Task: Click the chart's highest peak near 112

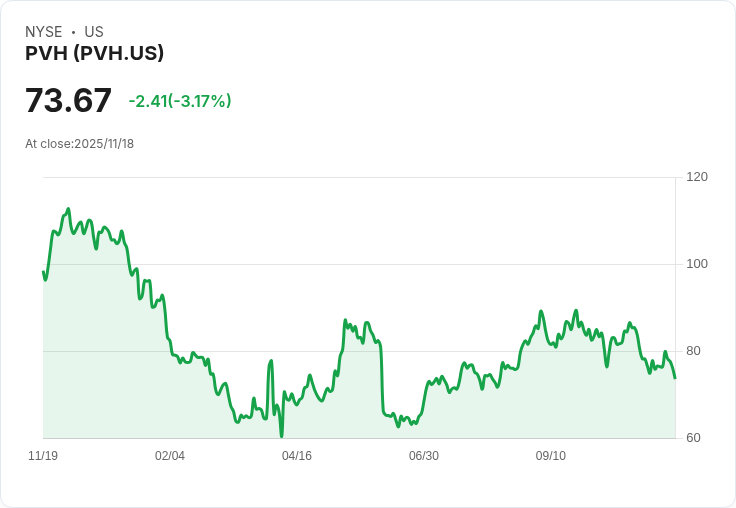Action: 68,209
